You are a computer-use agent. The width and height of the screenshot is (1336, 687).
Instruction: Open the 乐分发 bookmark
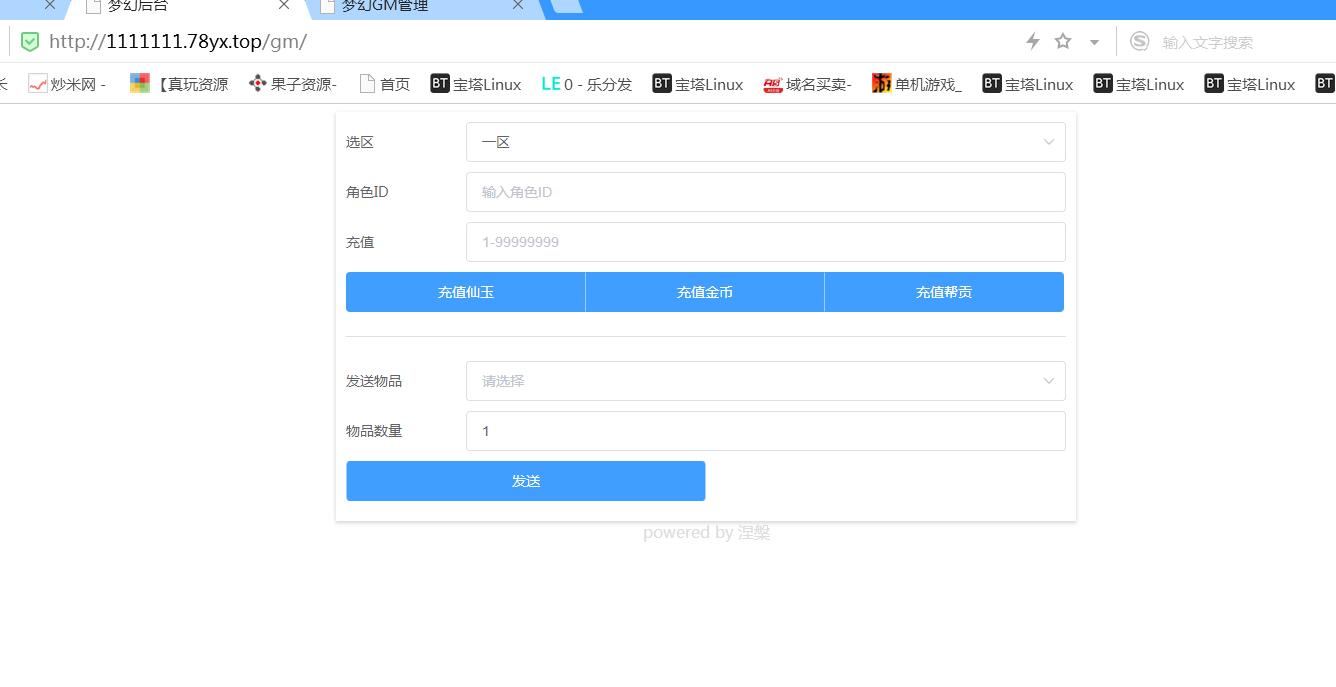click(x=587, y=84)
